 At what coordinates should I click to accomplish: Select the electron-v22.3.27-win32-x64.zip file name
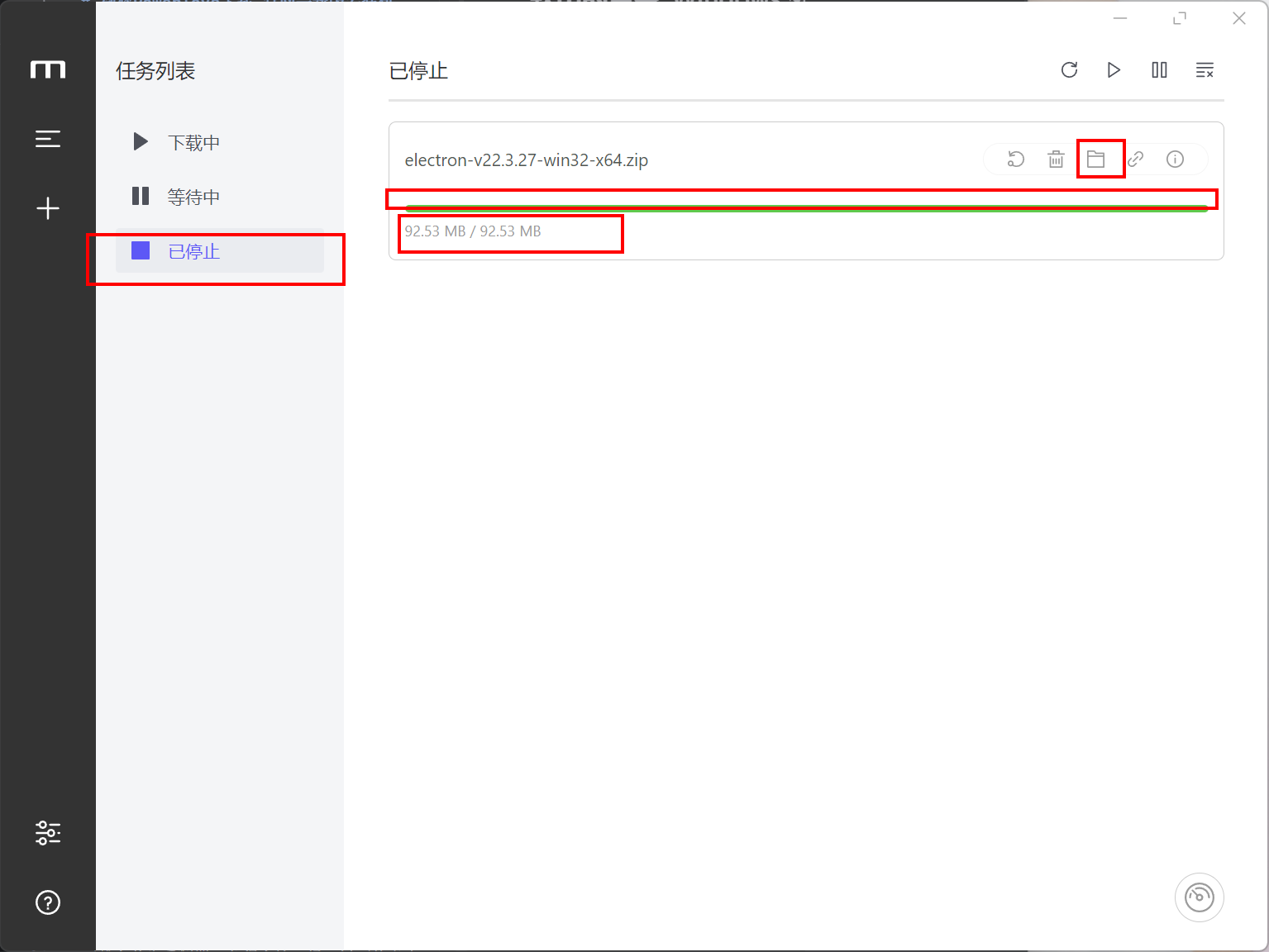point(527,160)
